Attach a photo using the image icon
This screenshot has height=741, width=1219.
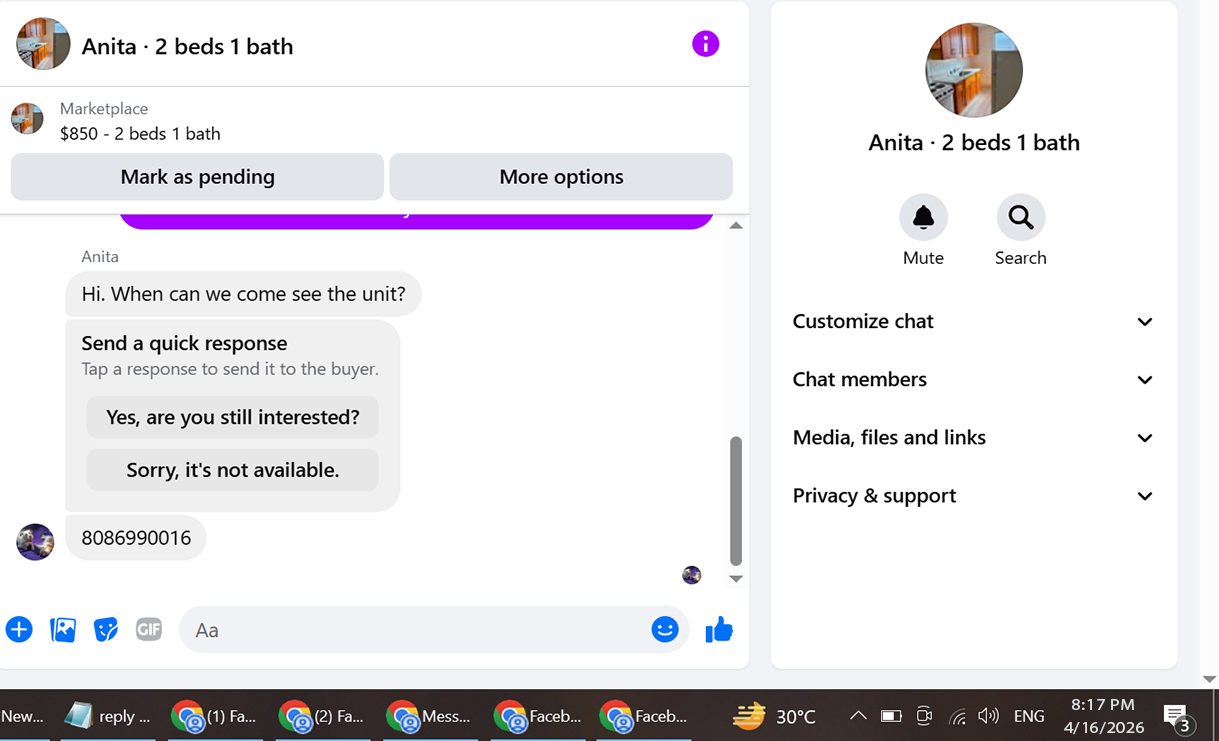coord(63,629)
